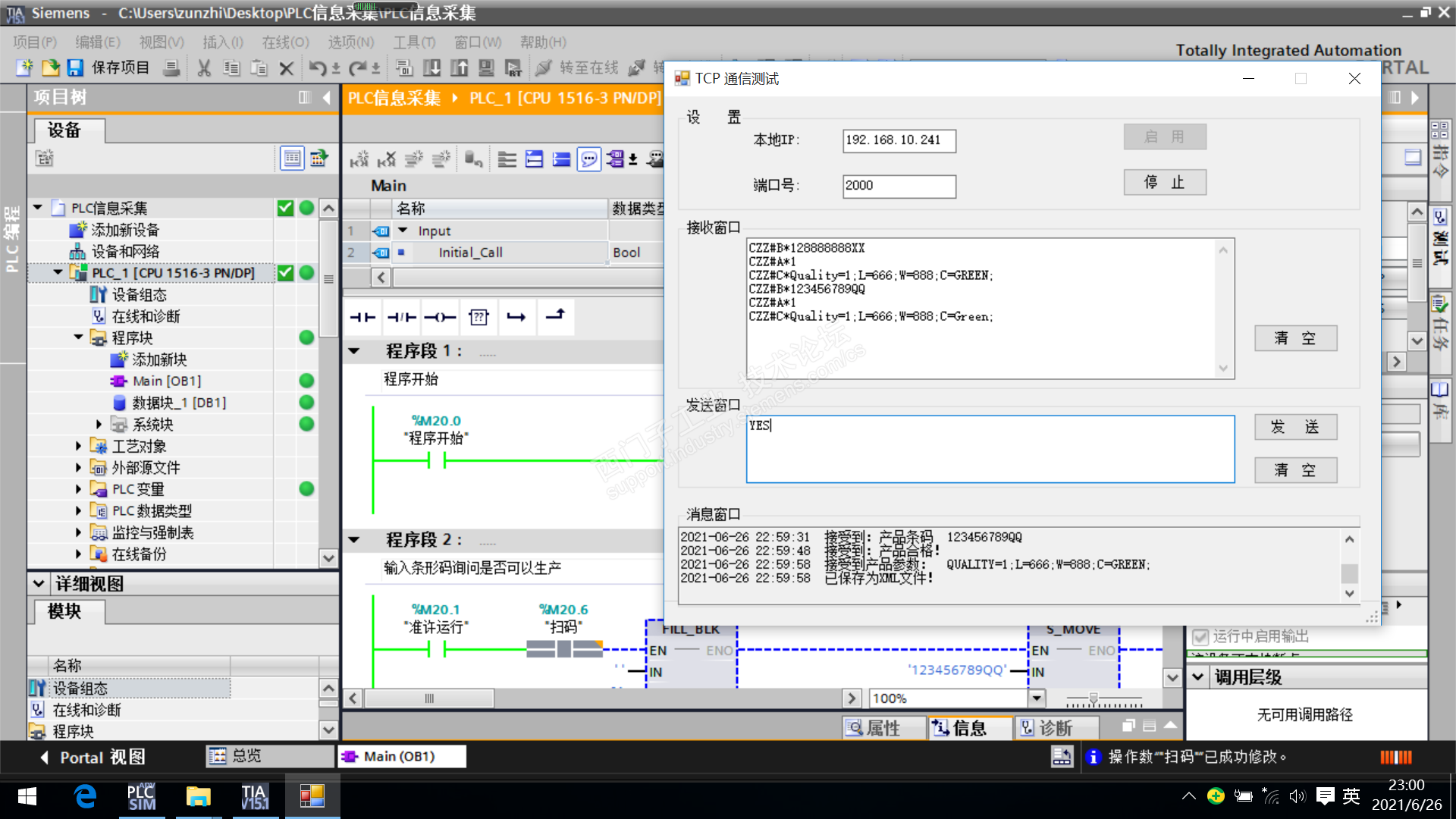This screenshot has width=1456, height=819.
Task: Open TIA V15.1 from taskbar
Action: (x=254, y=796)
